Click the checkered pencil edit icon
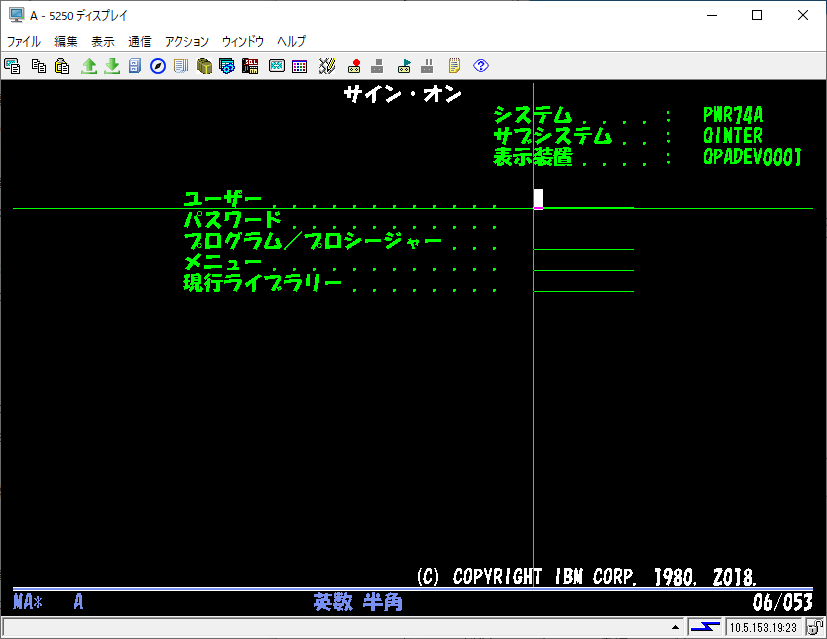Image resolution: width=827 pixels, height=639 pixels. [327, 66]
